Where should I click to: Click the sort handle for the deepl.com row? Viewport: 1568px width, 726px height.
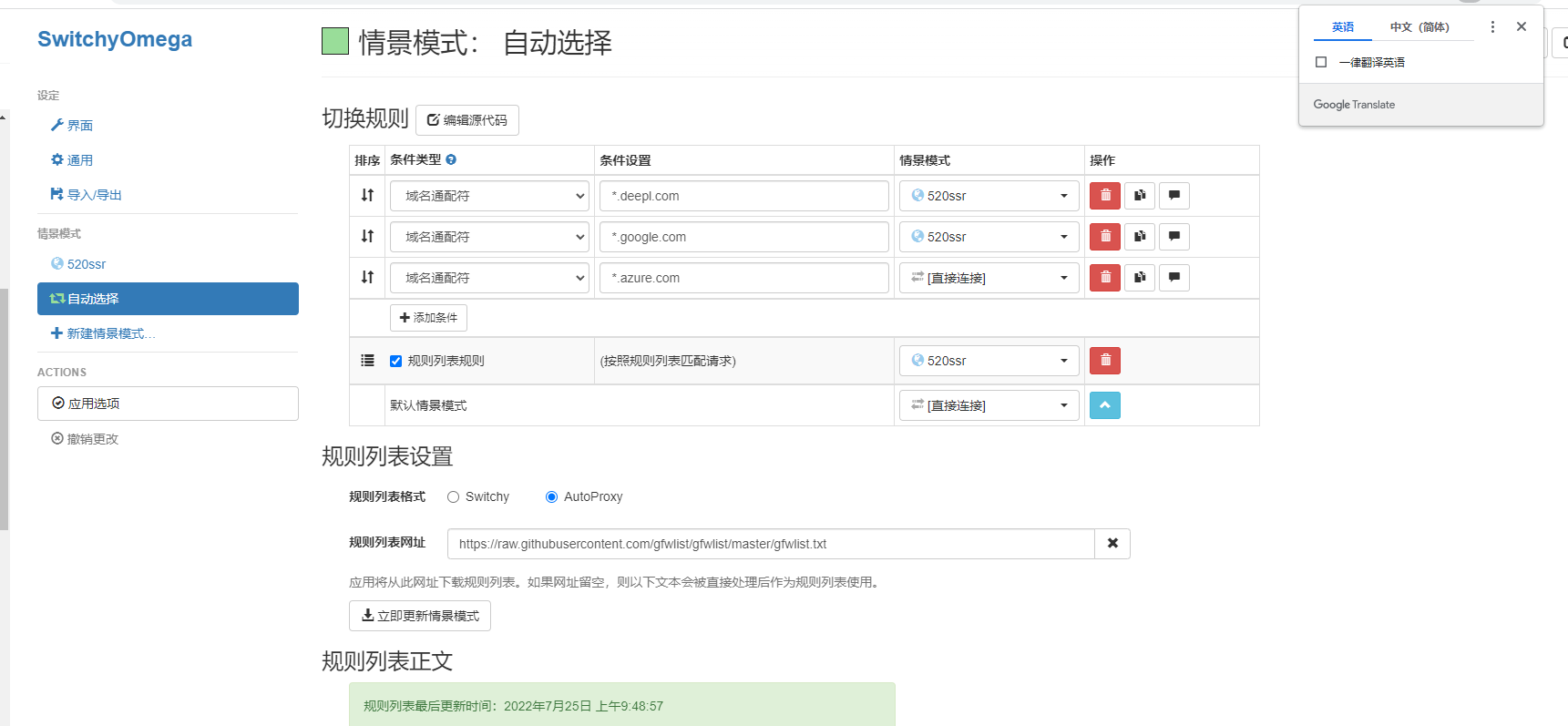(x=367, y=195)
